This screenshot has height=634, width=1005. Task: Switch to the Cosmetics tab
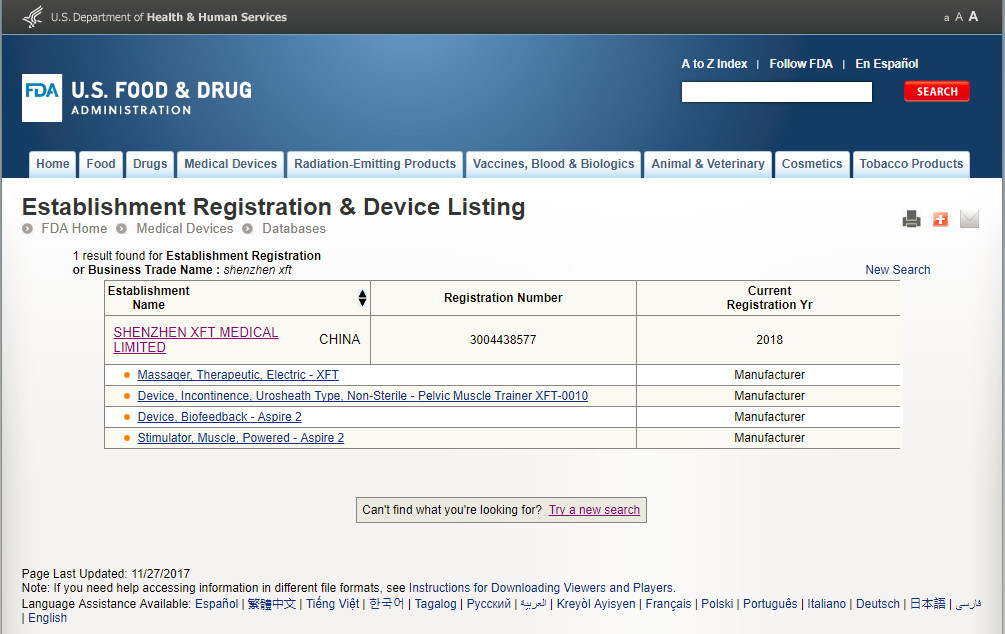tap(811, 164)
